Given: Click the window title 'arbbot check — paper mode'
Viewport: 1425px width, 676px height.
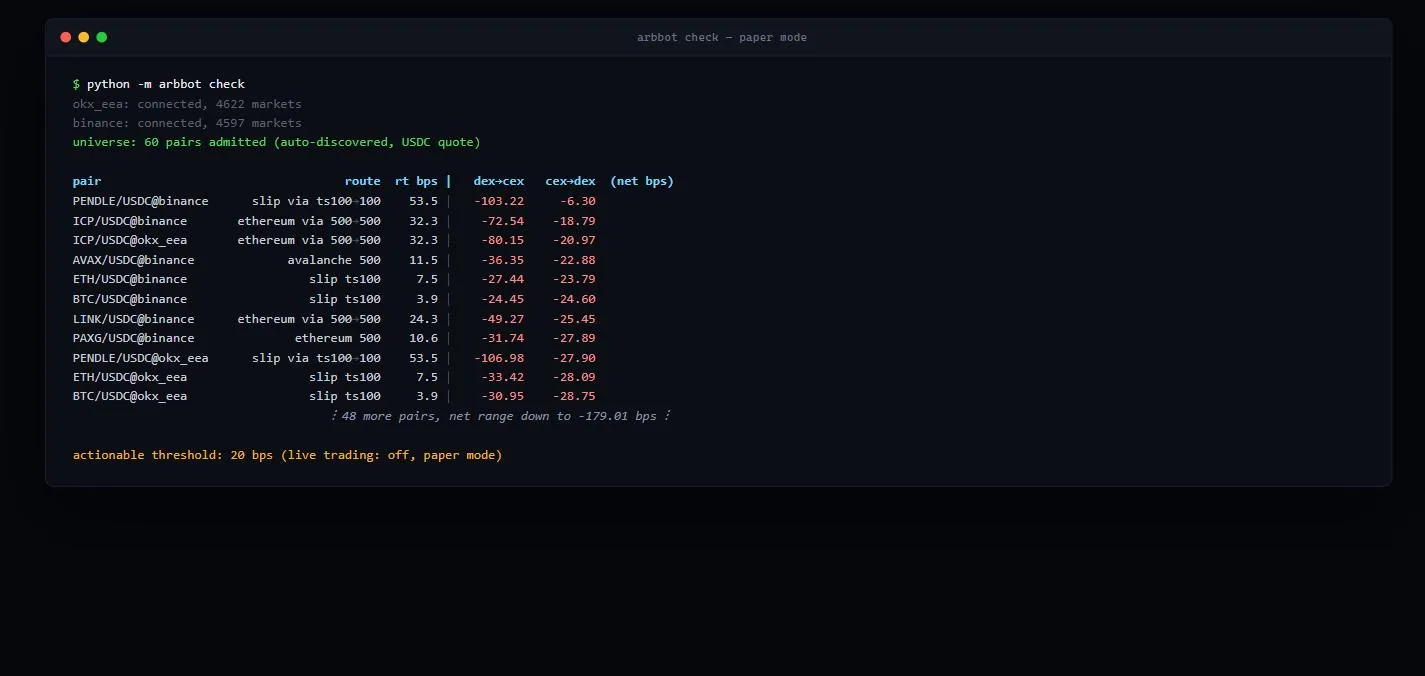Looking at the screenshot, I should click(x=722, y=37).
